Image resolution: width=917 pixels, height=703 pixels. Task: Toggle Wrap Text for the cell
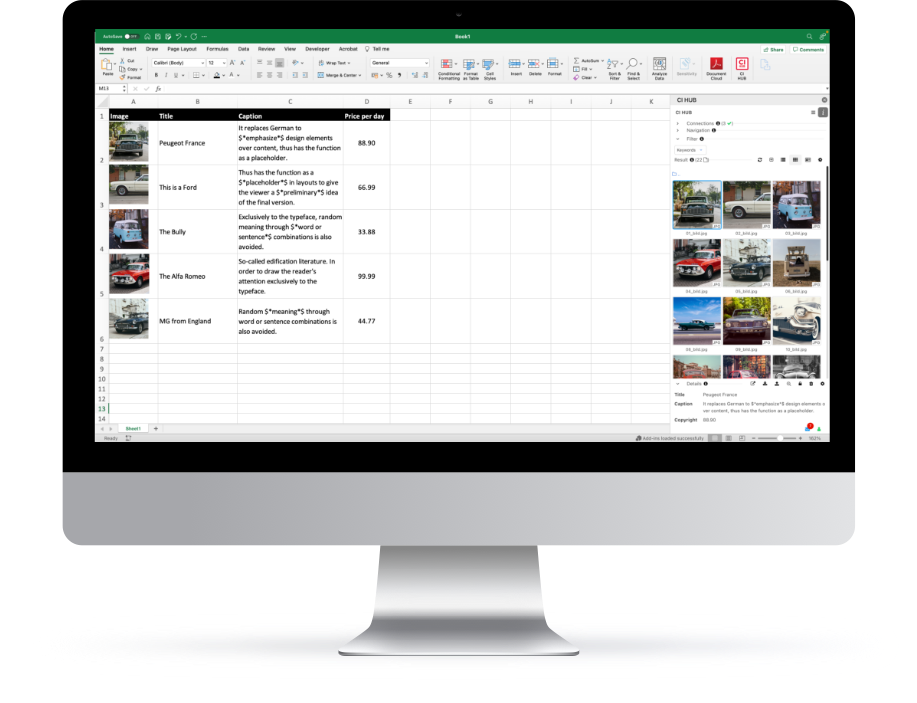[335, 63]
